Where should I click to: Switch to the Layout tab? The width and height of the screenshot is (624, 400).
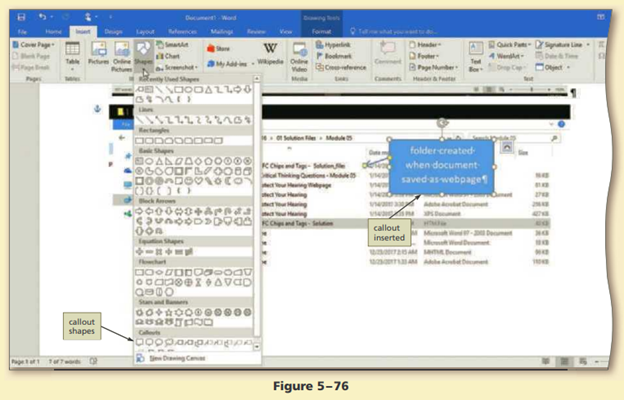click(145, 31)
